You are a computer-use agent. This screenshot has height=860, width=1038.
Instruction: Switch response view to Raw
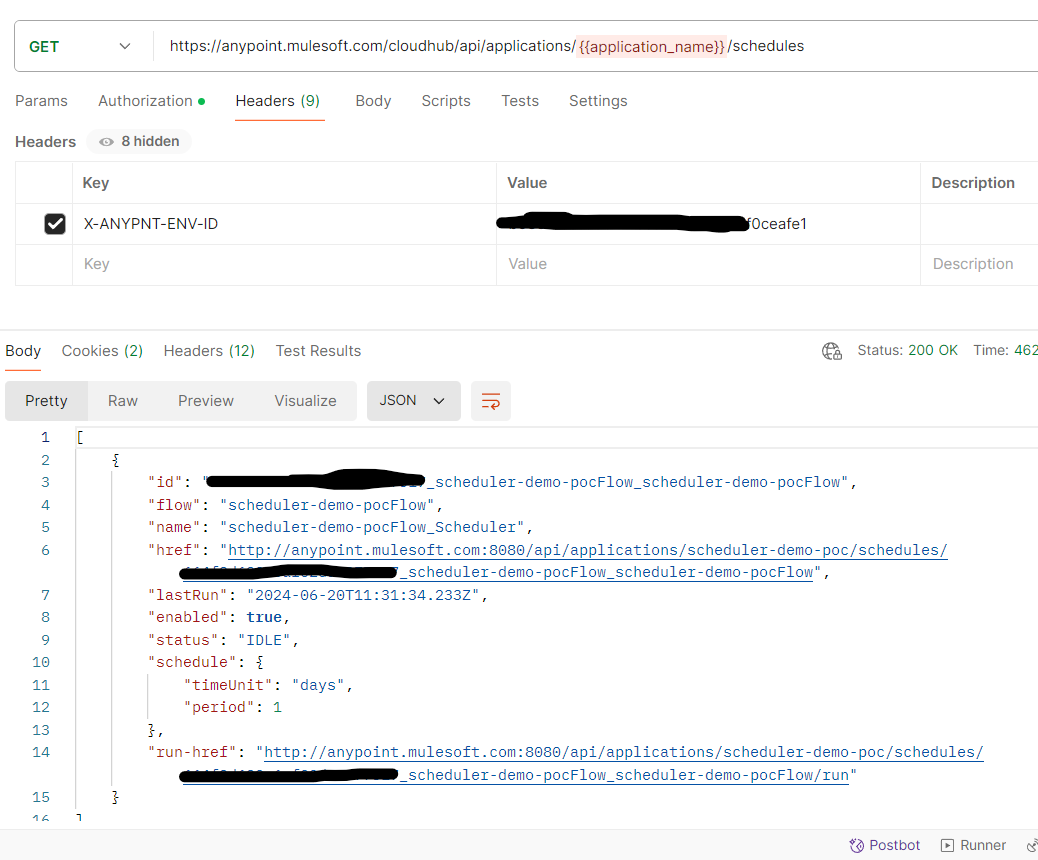pos(122,400)
